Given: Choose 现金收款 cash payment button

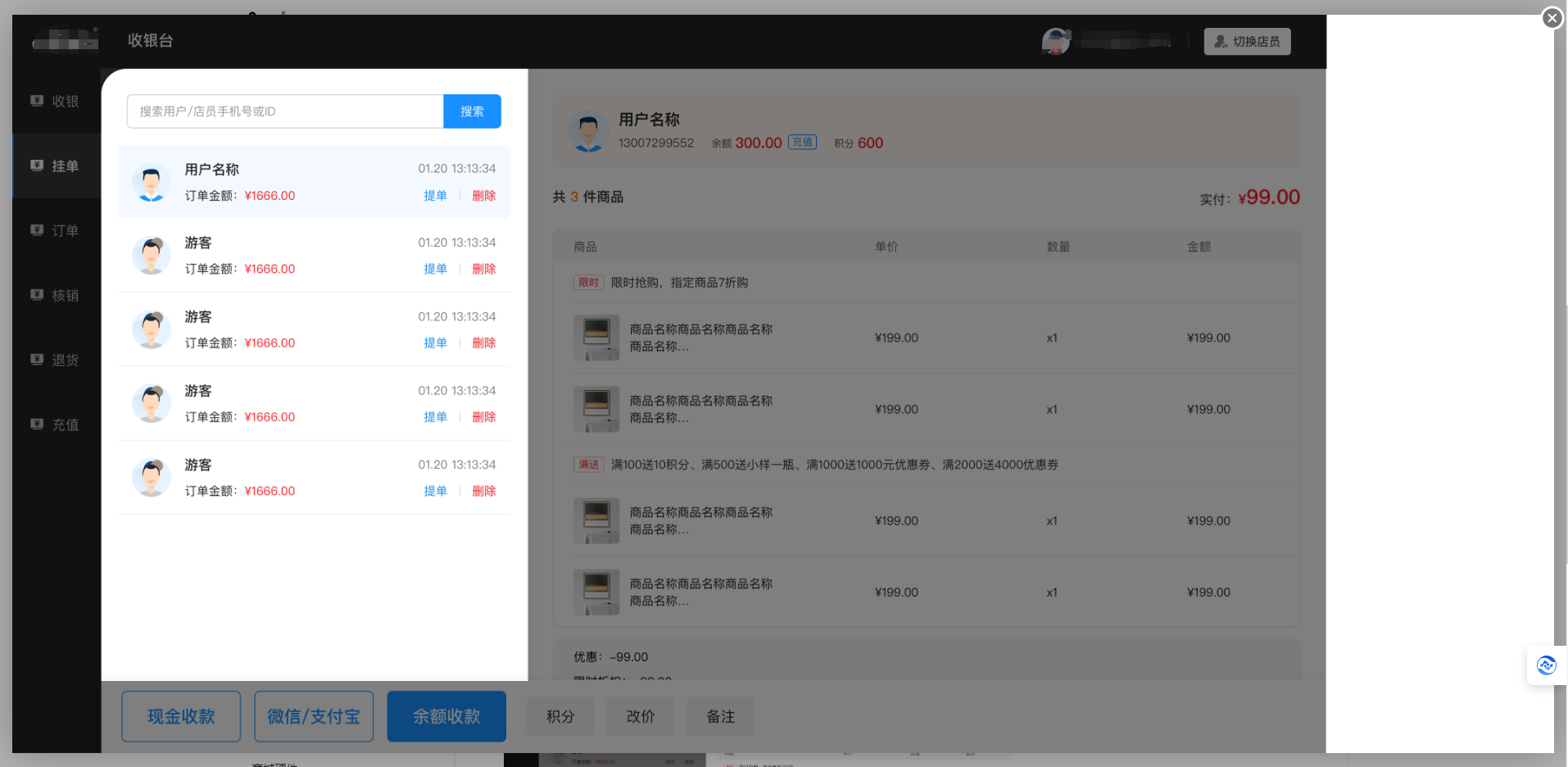Looking at the screenshot, I should click(x=181, y=716).
